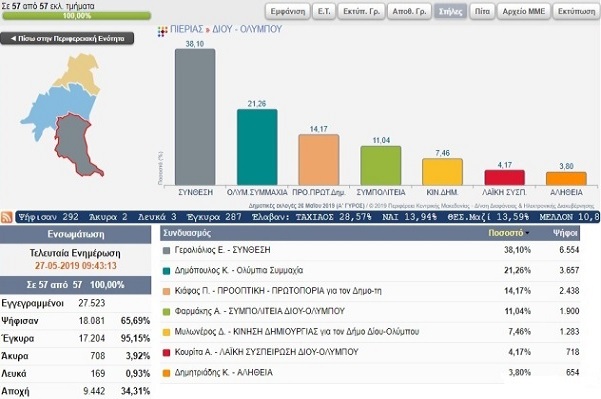Image resolution: width=601 pixels, height=399 pixels.
Task: Click the green 100,00% progress bar
Action: coord(77,16)
